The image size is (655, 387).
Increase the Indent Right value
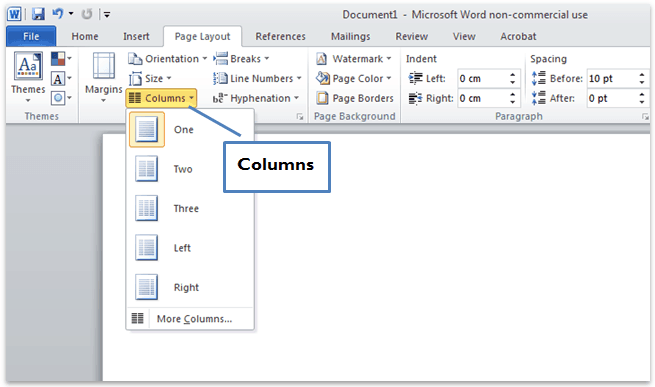[513, 94]
